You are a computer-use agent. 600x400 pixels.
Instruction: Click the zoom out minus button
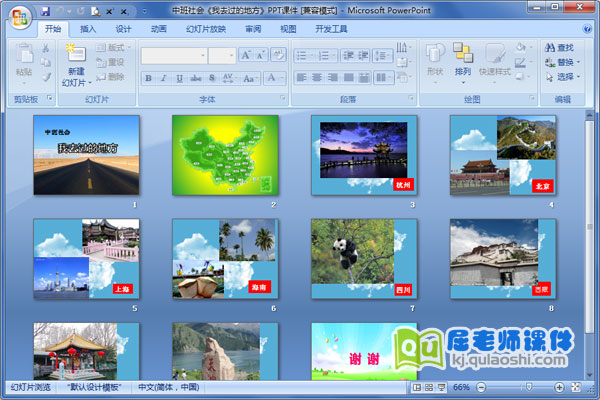tap(481, 387)
